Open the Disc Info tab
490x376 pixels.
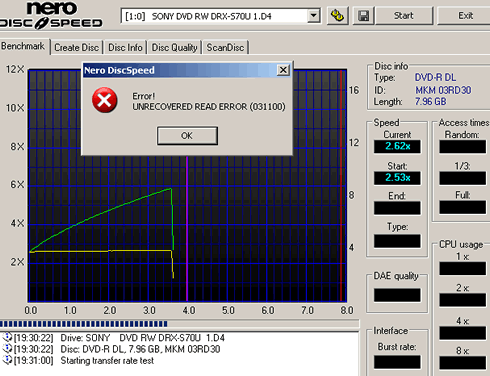tap(125, 48)
